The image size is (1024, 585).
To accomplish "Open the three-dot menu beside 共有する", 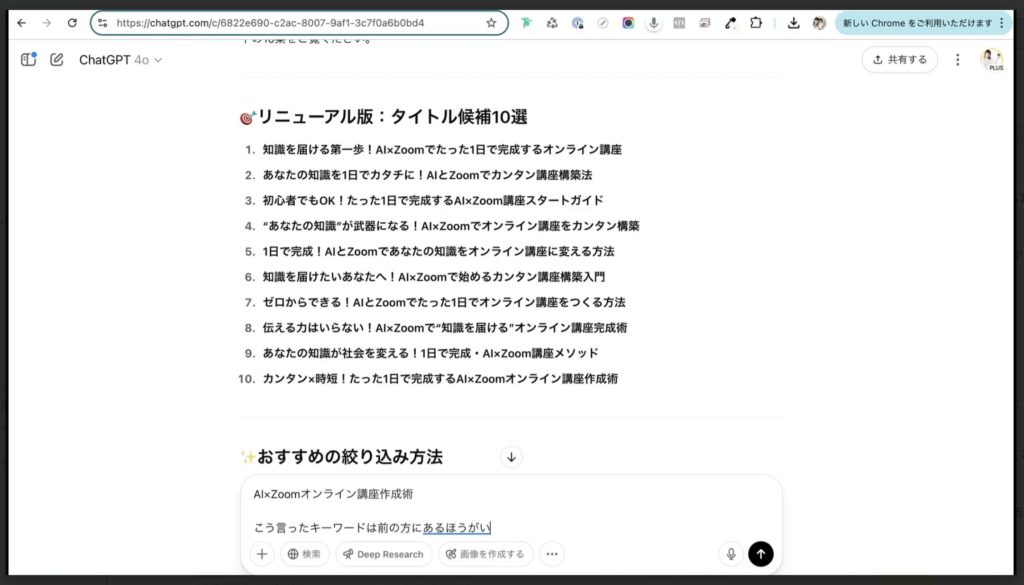I will tap(958, 60).
